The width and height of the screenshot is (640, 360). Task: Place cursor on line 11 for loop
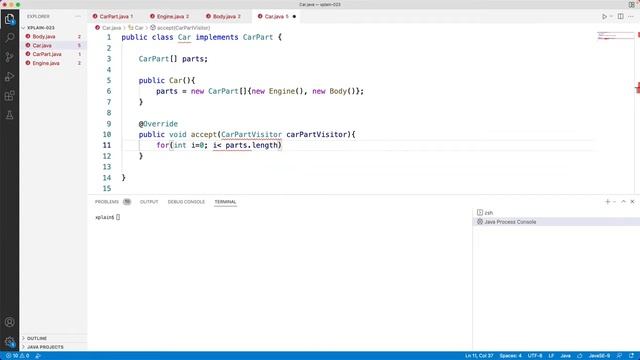pos(219,145)
